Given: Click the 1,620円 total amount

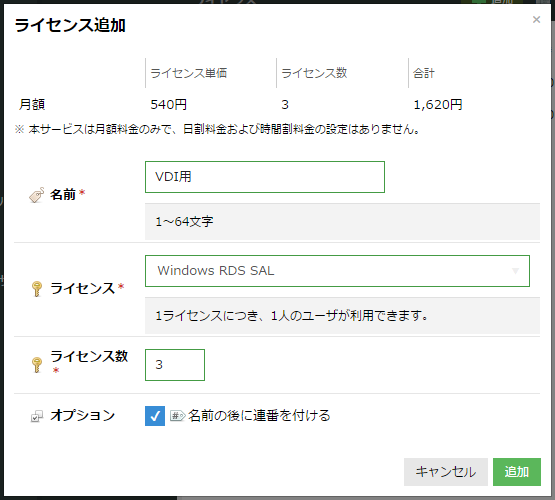Looking at the screenshot, I should pos(438,104).
